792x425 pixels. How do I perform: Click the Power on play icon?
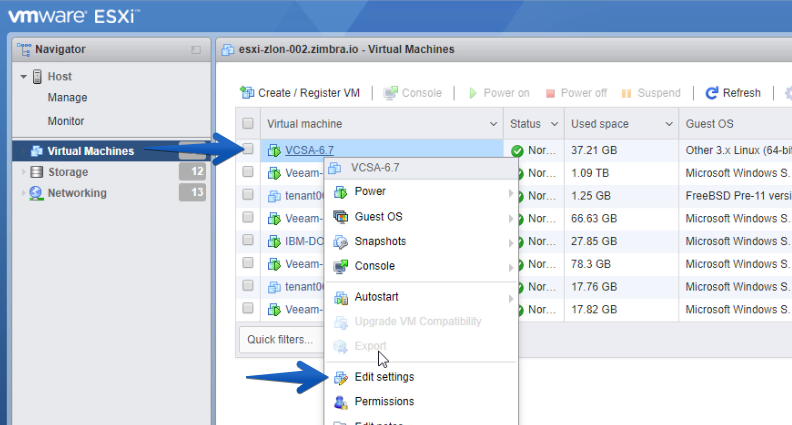click(473, 93)
